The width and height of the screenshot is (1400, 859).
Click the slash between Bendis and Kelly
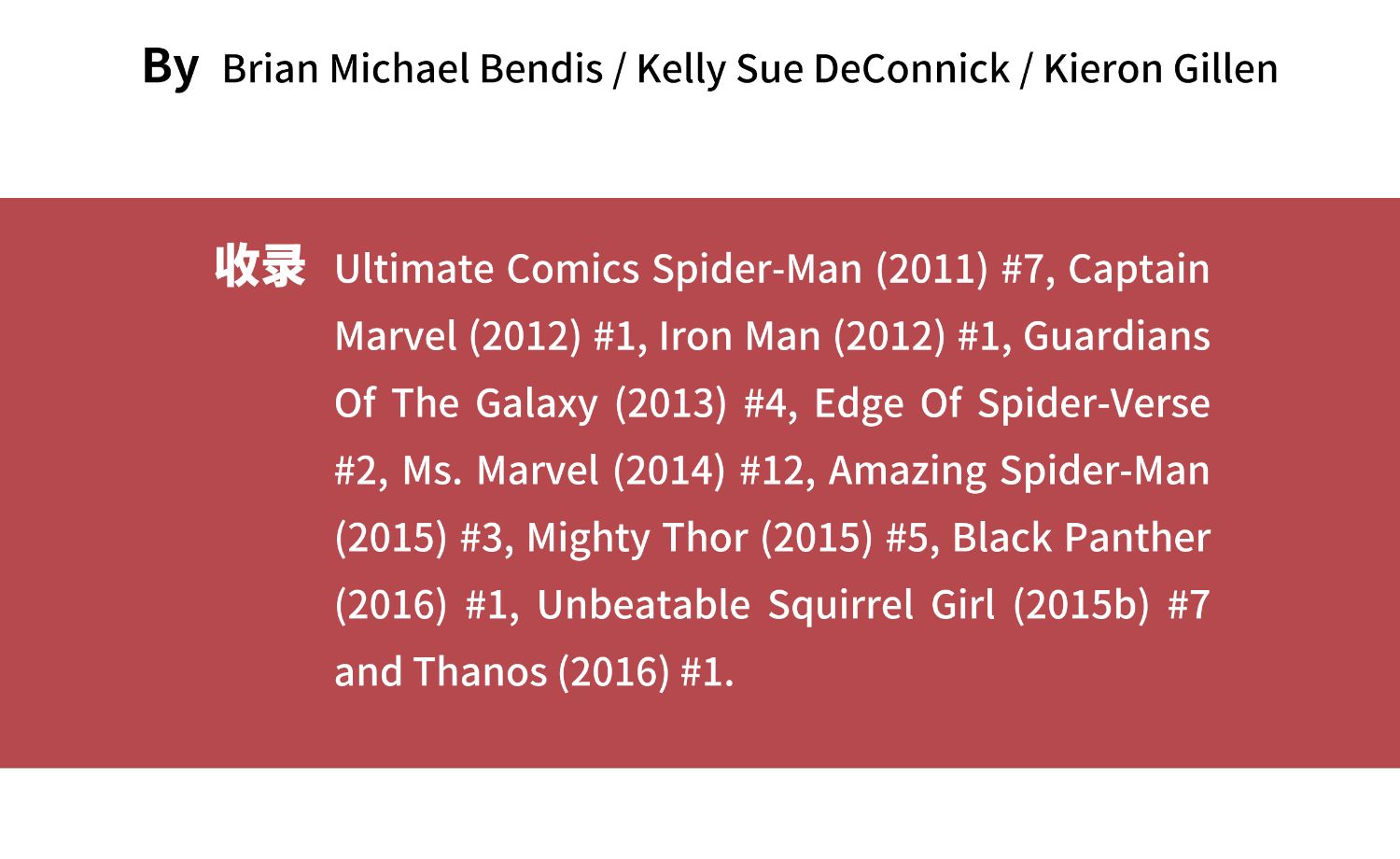[x=619, y=69]
